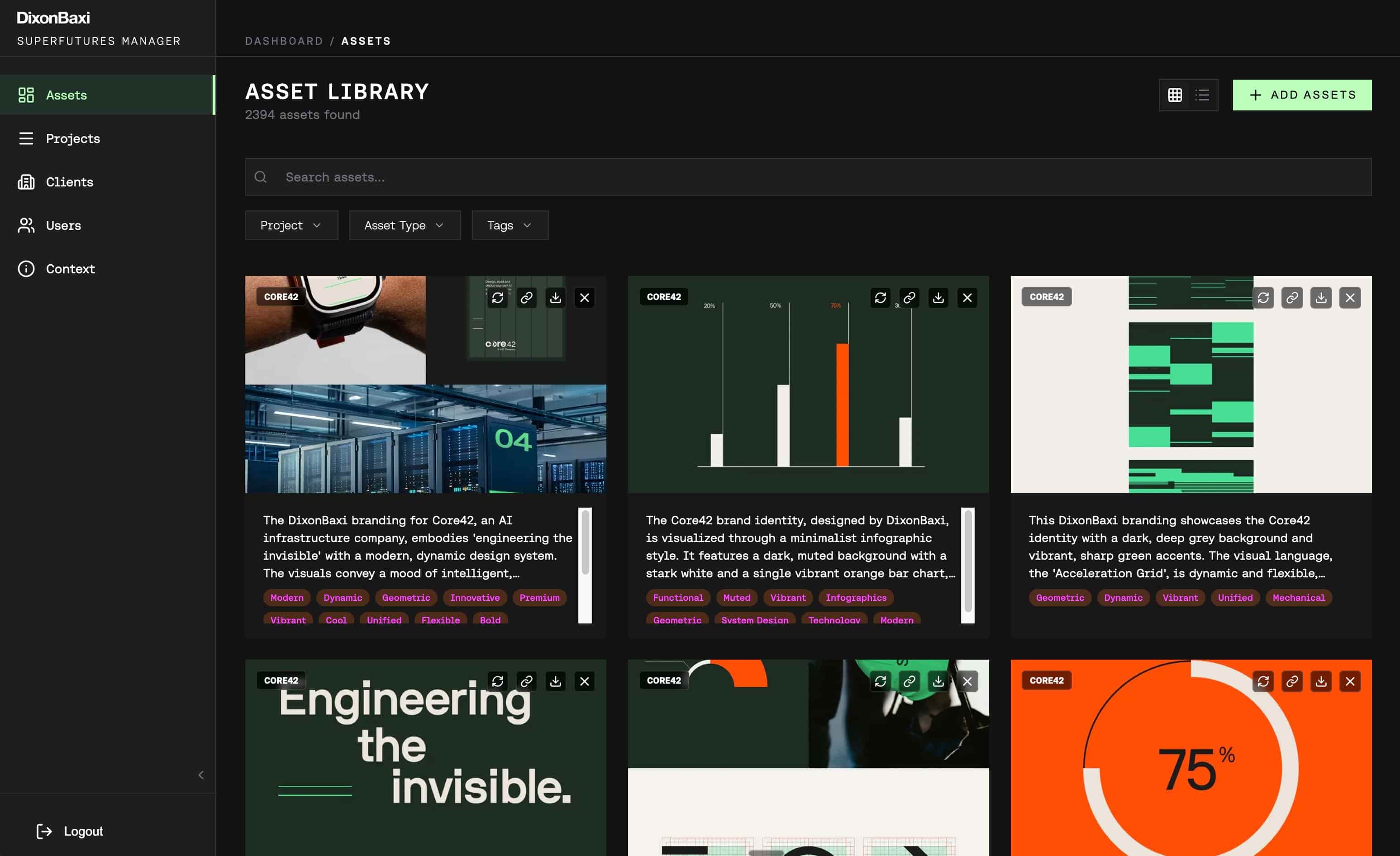
Task: Copy link for 'Engineering the invisible' asset
Action: (527, 681)
